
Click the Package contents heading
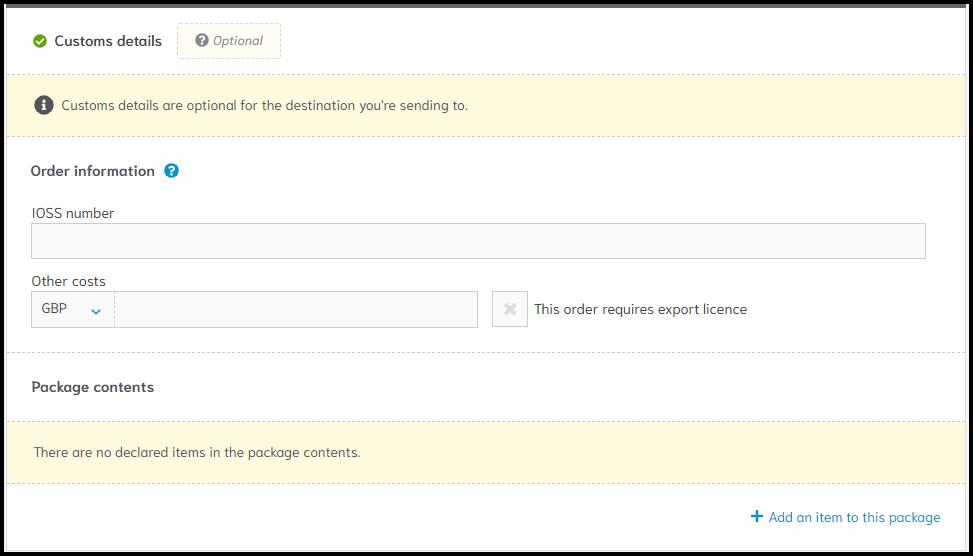click(92, 387)
